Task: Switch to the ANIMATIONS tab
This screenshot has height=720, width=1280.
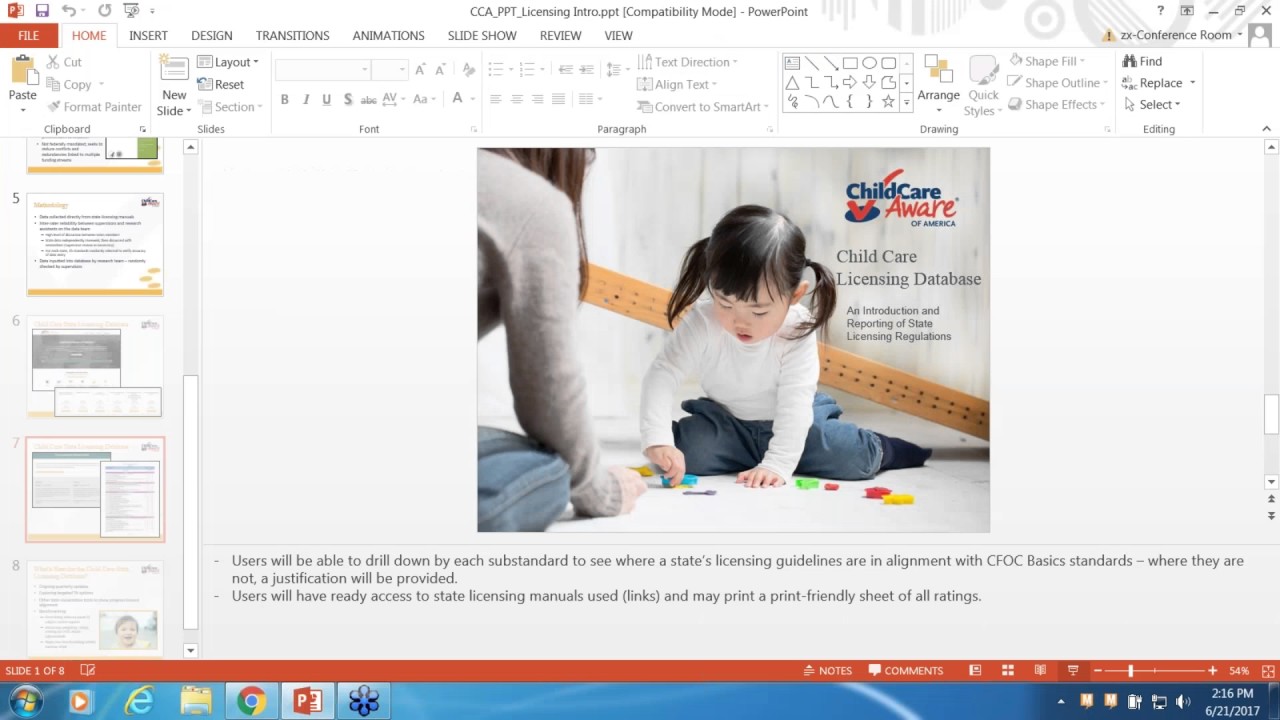Action: tap(388, 35)
